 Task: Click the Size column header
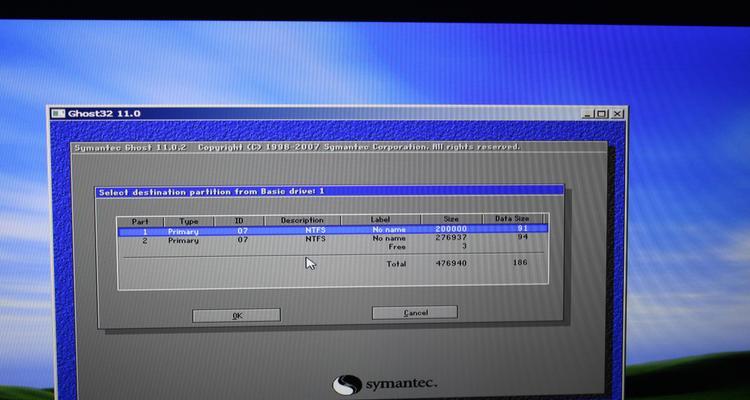(451, 219)
